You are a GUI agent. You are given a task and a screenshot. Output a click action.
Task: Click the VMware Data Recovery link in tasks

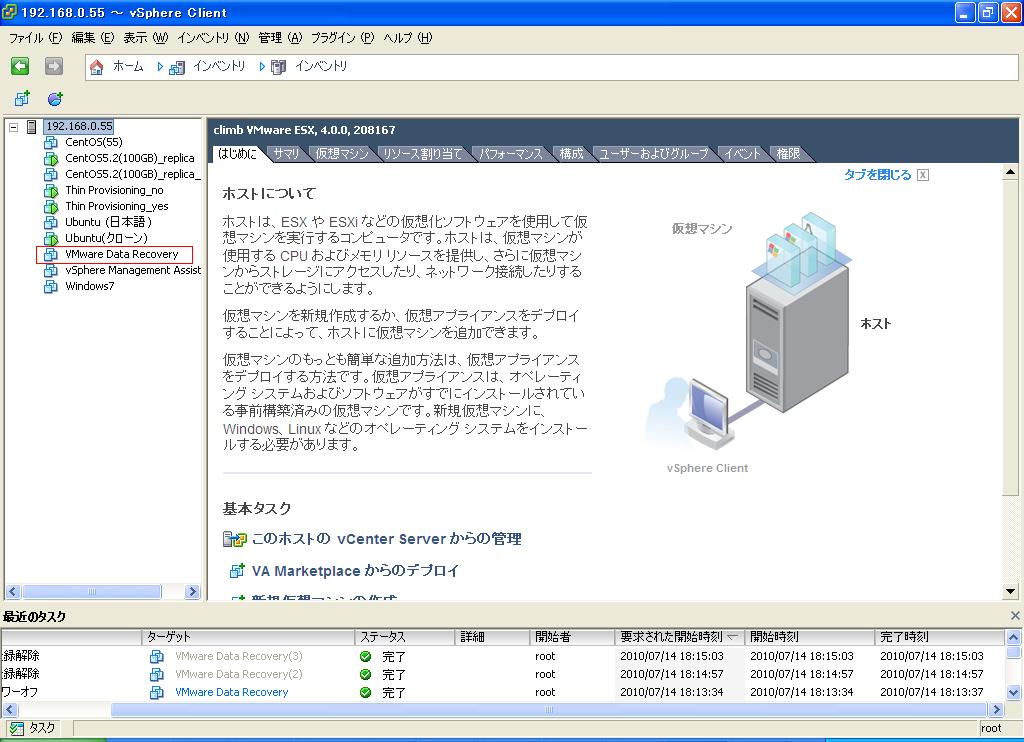coord(232,692)
